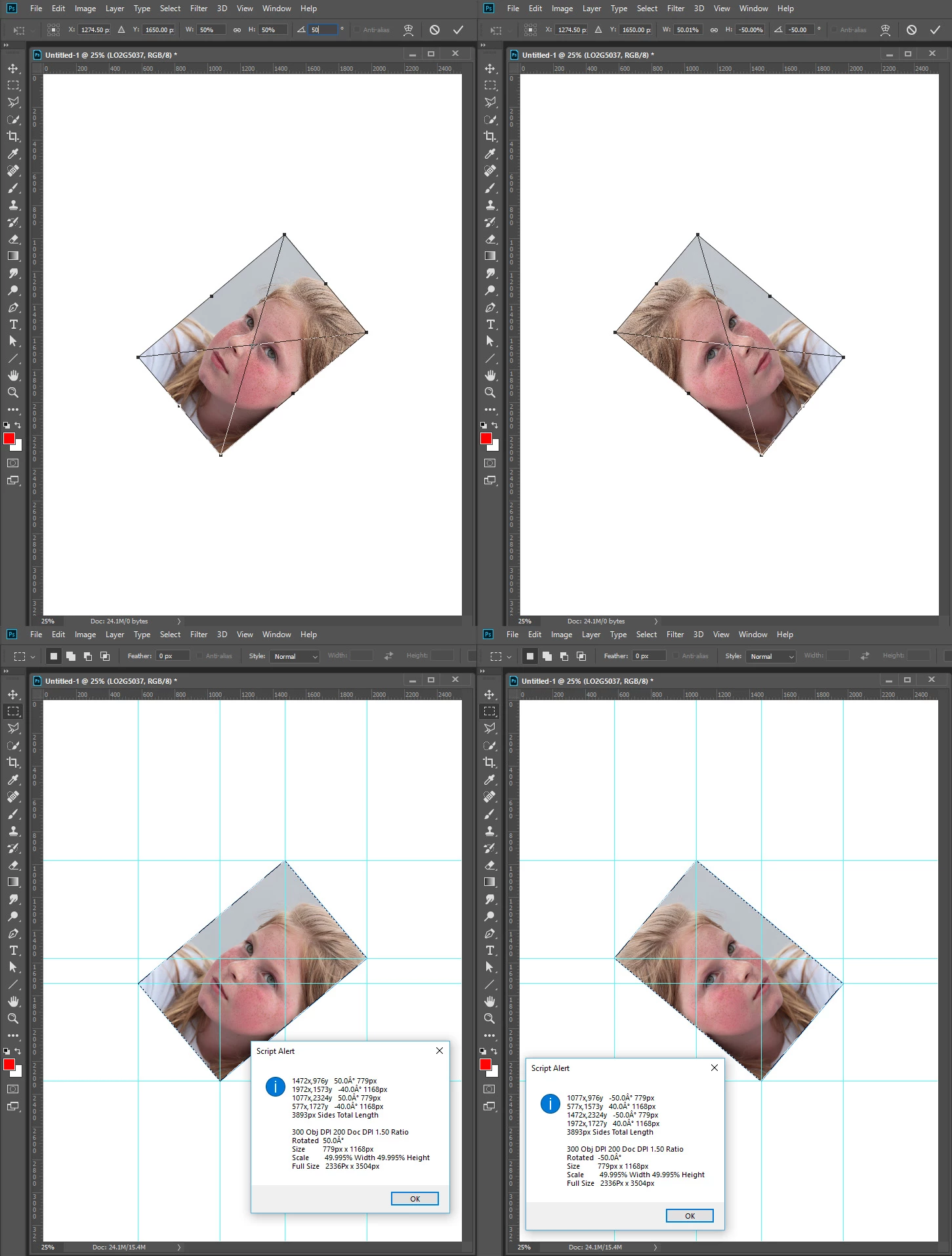Screen dimensions: 952x1256
Task: Cancel the transform in top-right options bar
Action: 911,30
